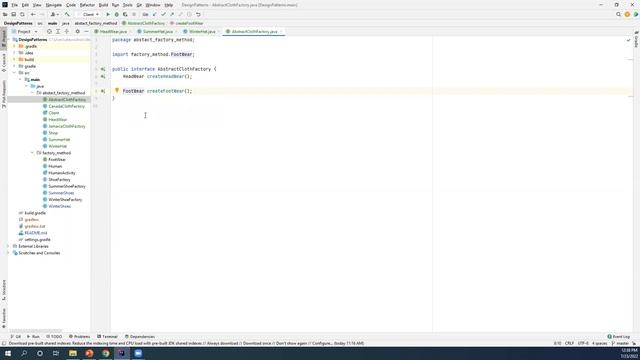Viewport: 640px width, 360px height.
Task: Open the File menu
Action: (x=14, y=5)
